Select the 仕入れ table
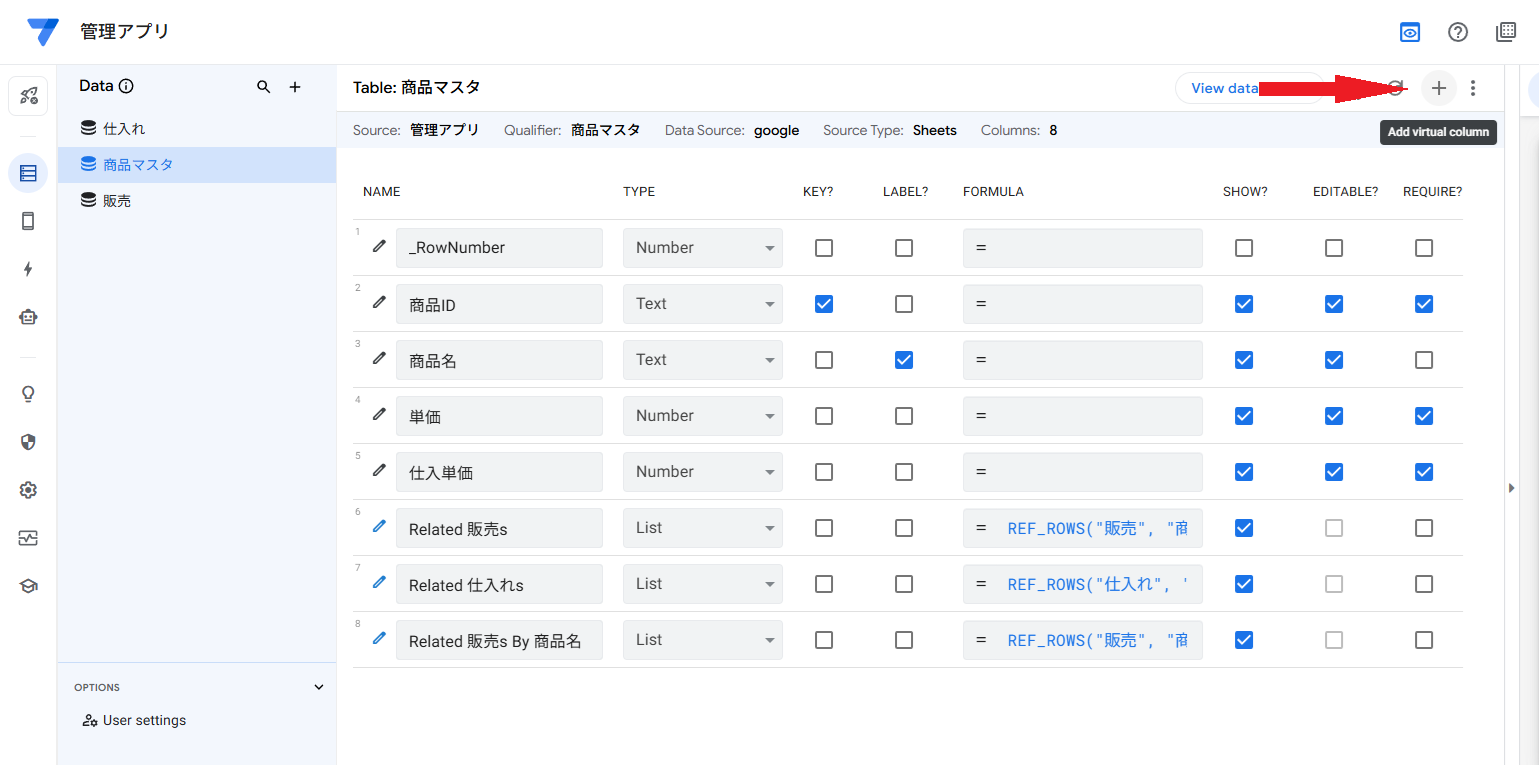 pyautogui.click(x=125, y=129)
